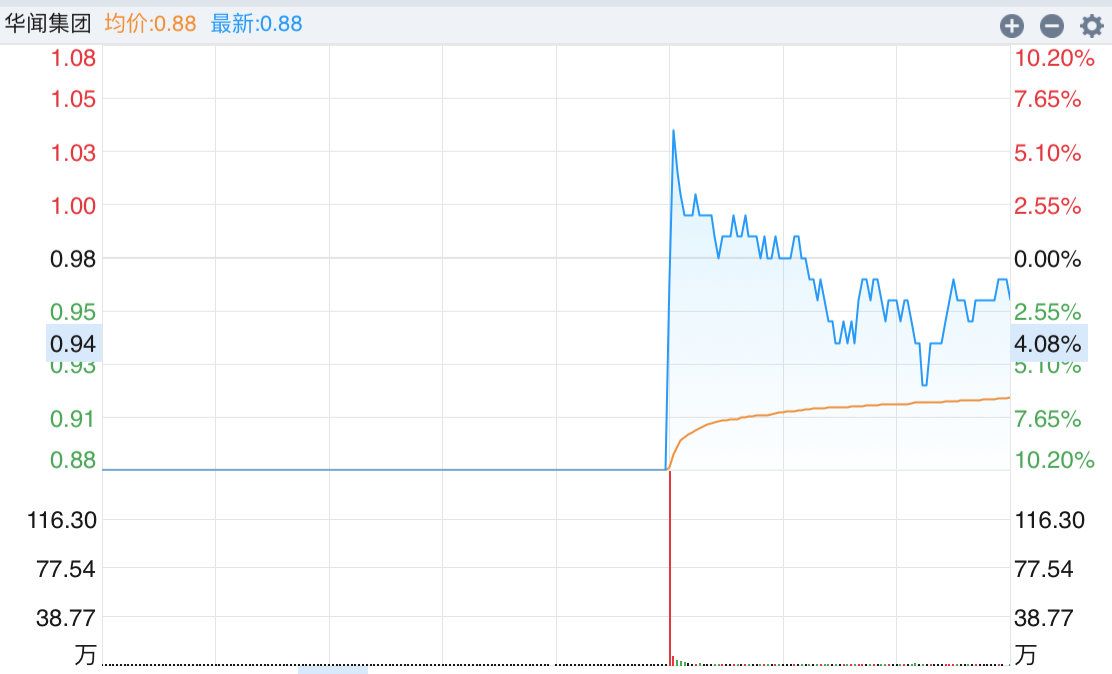Image resolution: width=1112 pixels, height=674 pixels.
Task: Click the highlighted time marker on bottom axis
Action: tap(333, 668)
